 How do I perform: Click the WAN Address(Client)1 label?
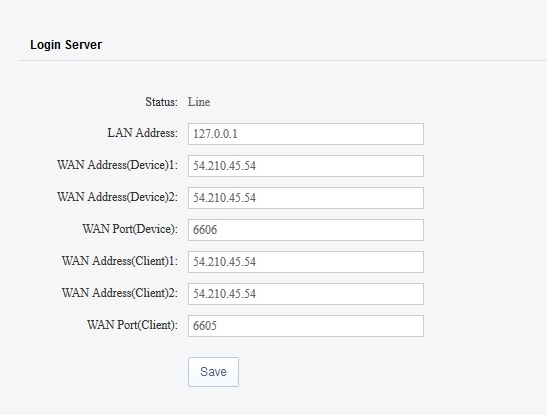pos(120,261)
